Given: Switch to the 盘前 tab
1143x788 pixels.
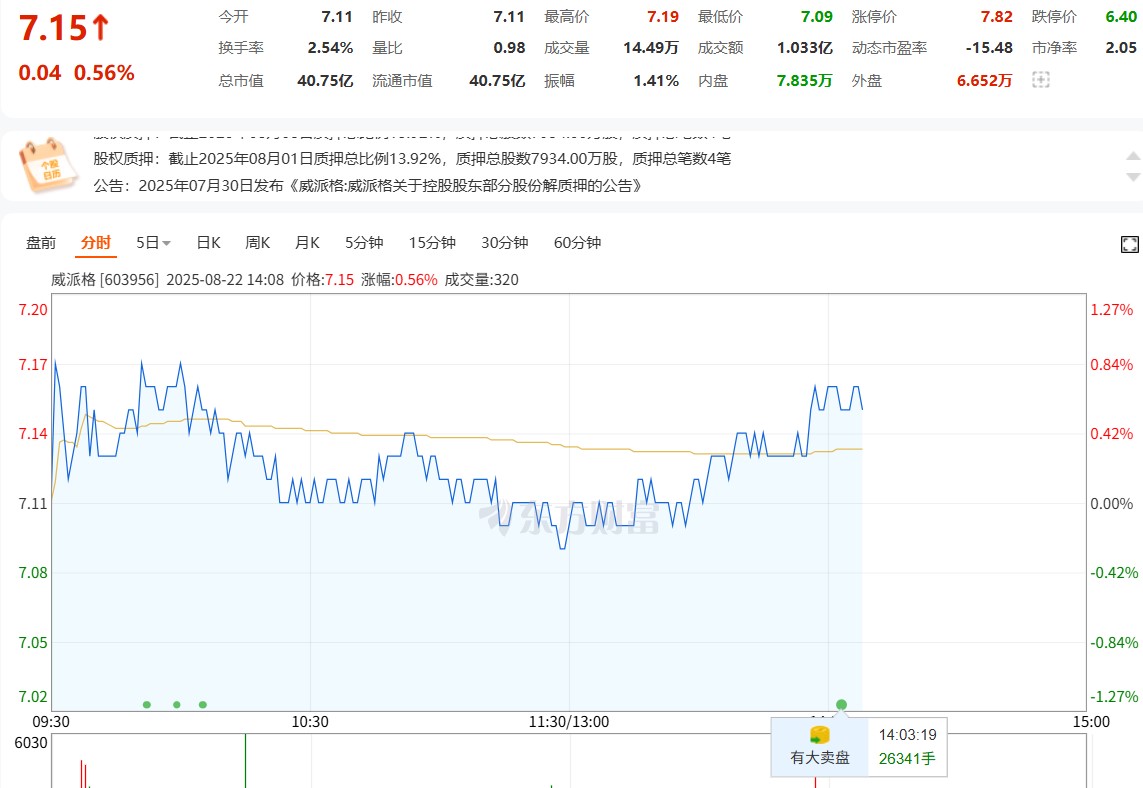Looking at the screenshot, I should 41,243.
